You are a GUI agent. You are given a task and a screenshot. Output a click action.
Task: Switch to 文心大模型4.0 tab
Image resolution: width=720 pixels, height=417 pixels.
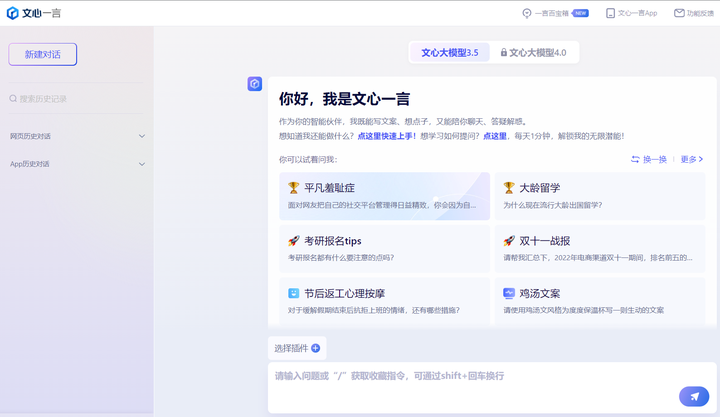533,52
